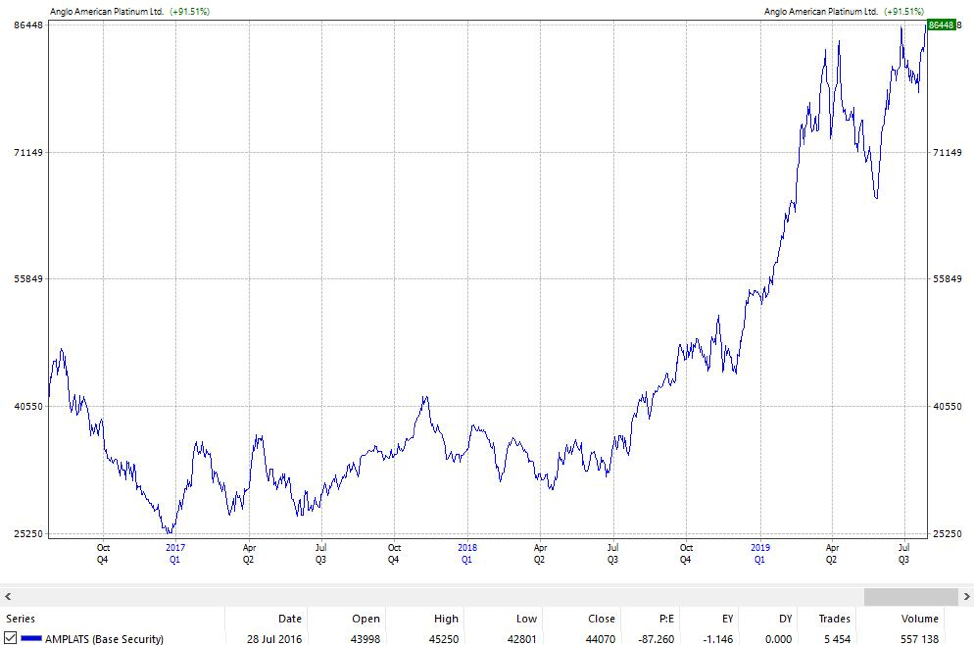Viewport: 974px width, 645px height.
Task: Click the right scroll arrow of chart scrollbar
Action: pyautogui.click(x=967, y=596)
